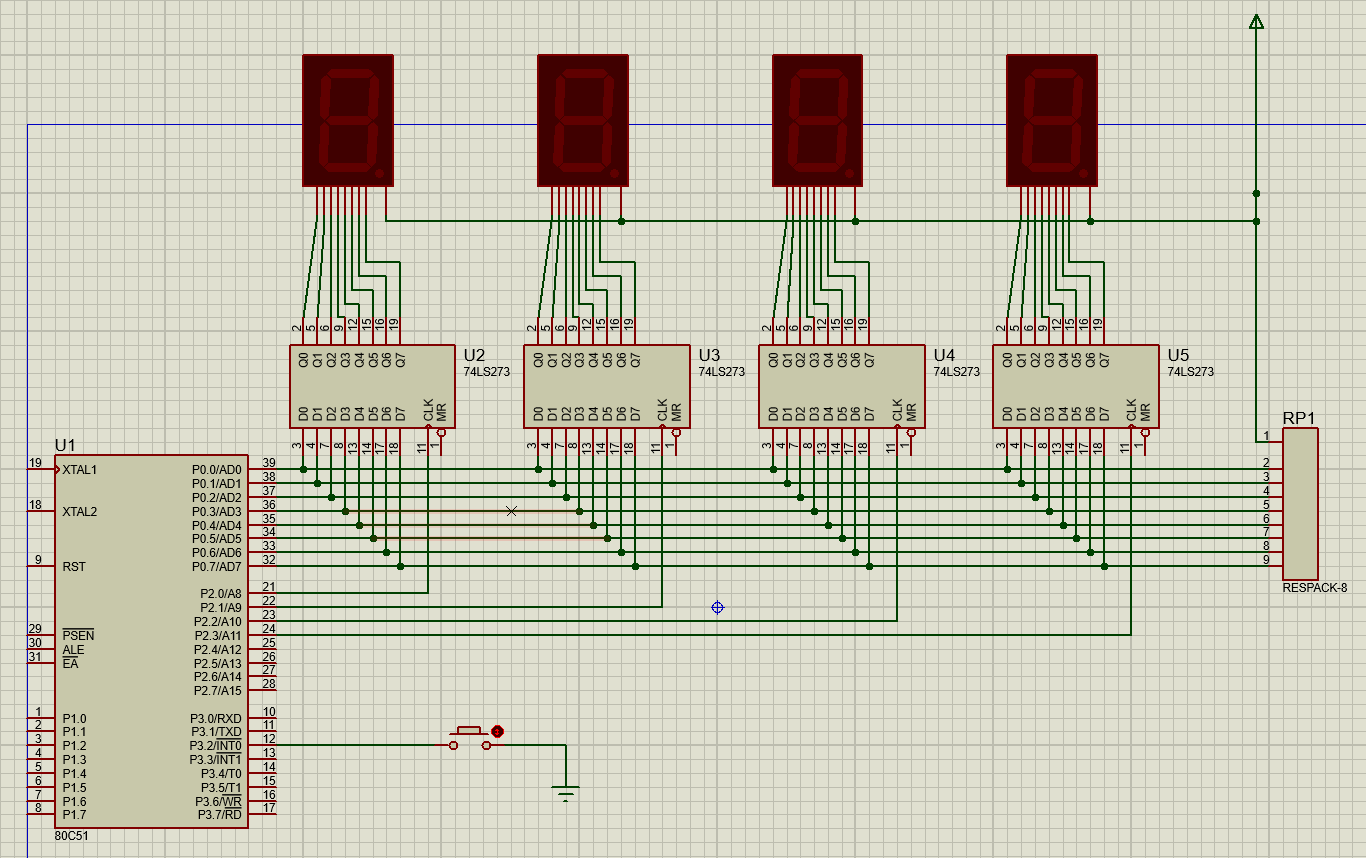Screen dimensions: 1366x858
Task: Click the RST pin name on U1
Action: pyautogui.click(x=74, y=566)
